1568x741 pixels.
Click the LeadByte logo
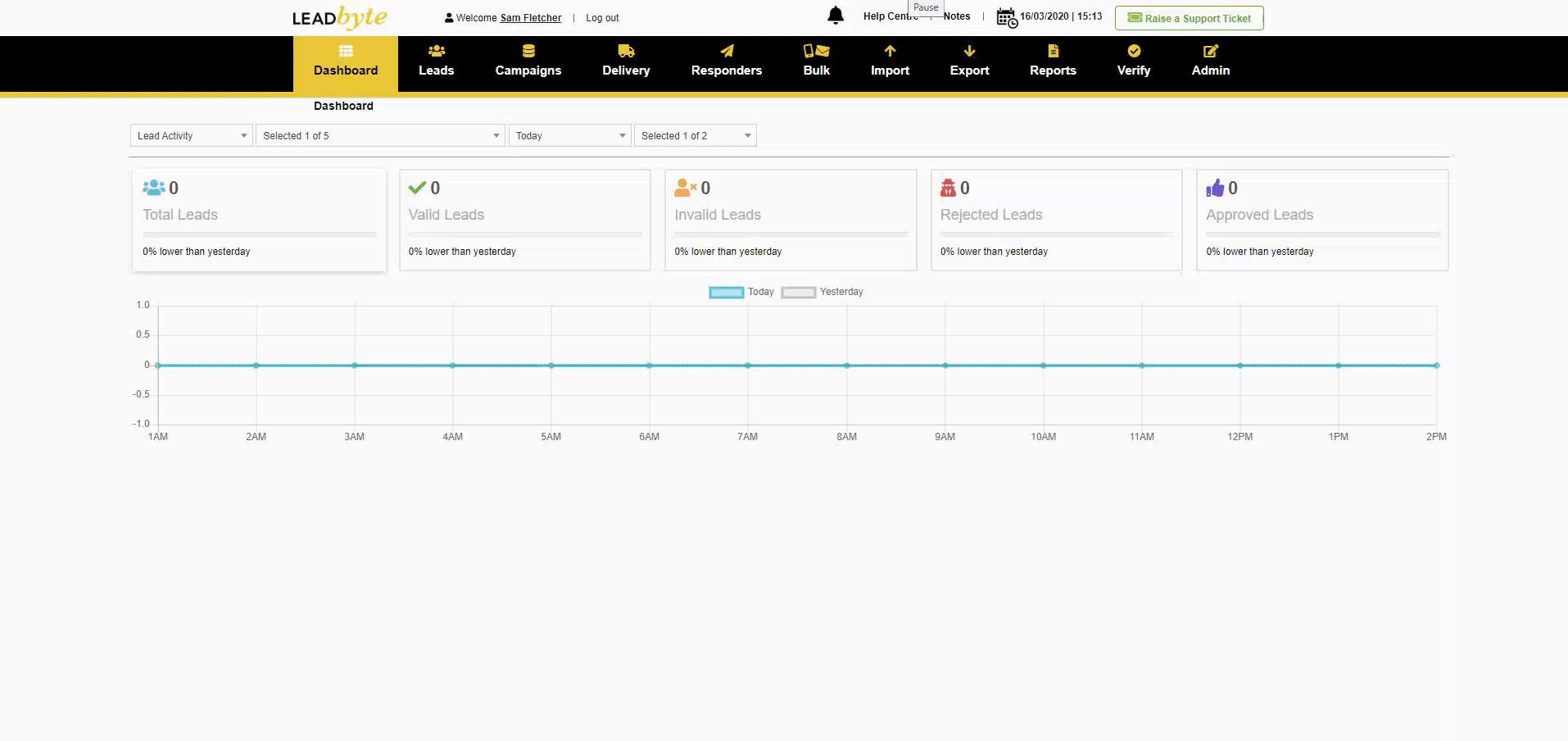[339, 17]
